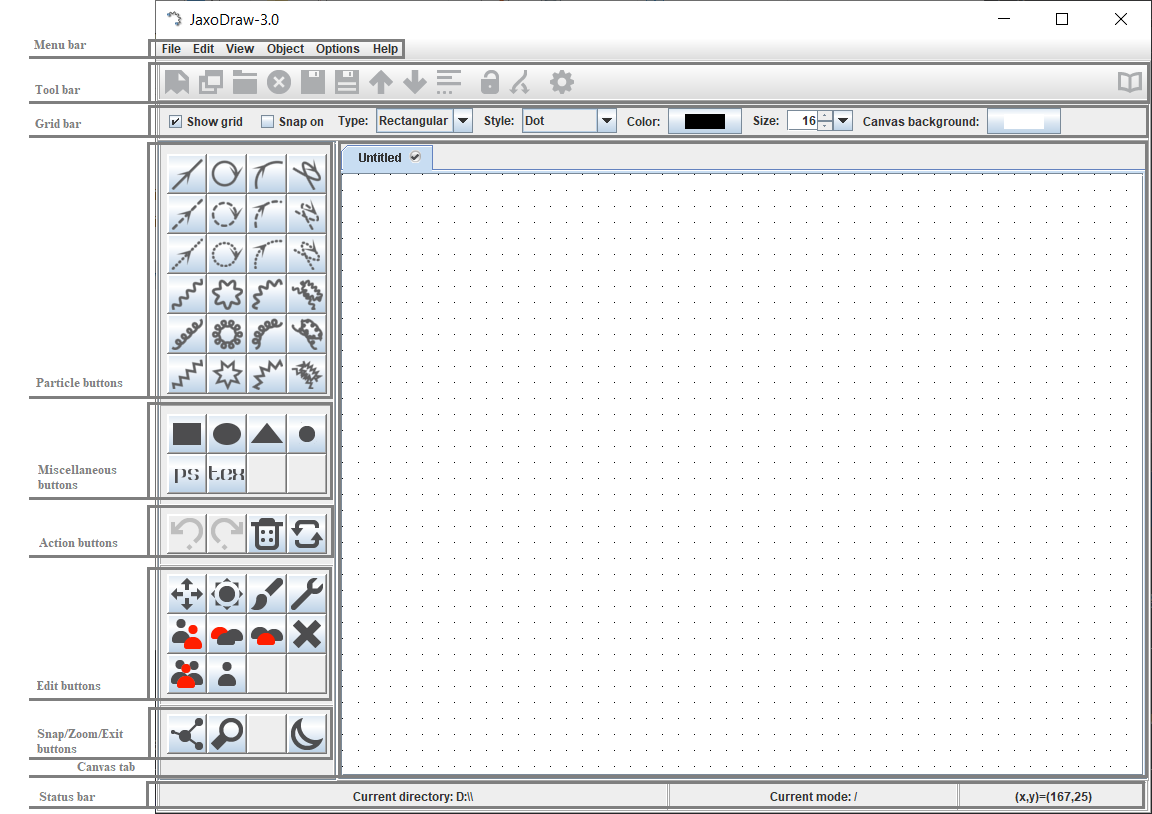This screenshot has height=814, width=1152.
Task: Select the triangle shape tool
Action: click(x=266, y=433)
